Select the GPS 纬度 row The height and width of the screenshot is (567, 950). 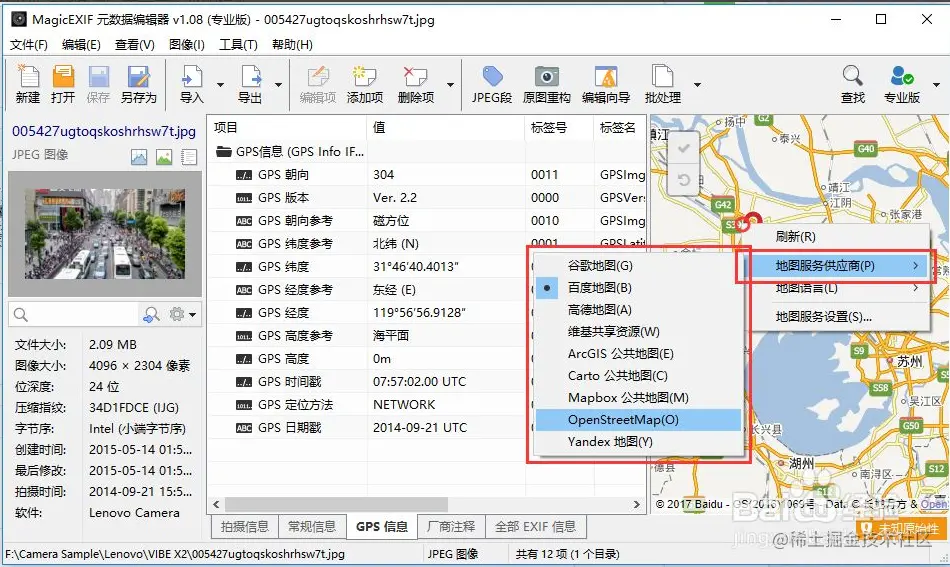point(427,267)
